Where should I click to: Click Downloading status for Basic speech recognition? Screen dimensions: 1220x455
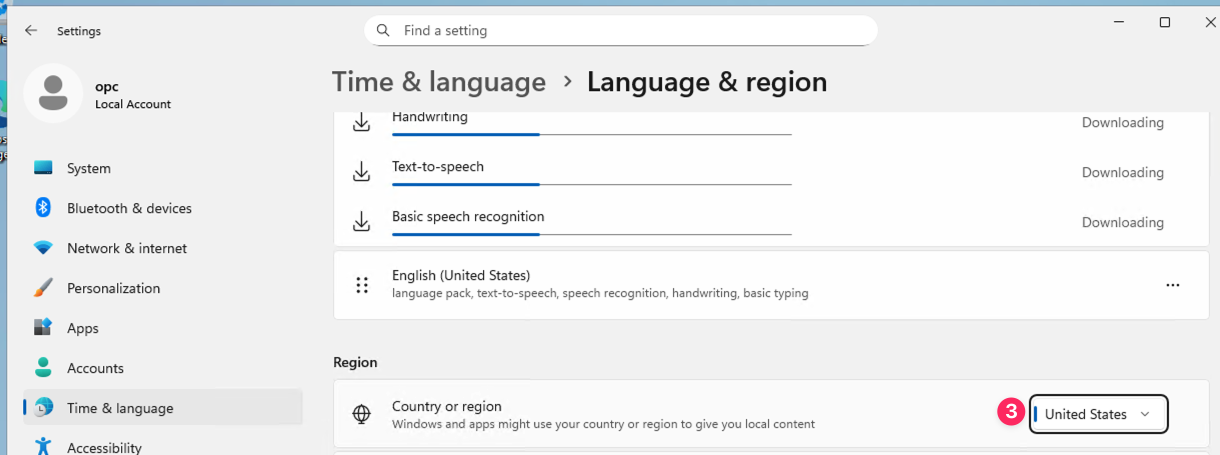(x=1123, y=222)
